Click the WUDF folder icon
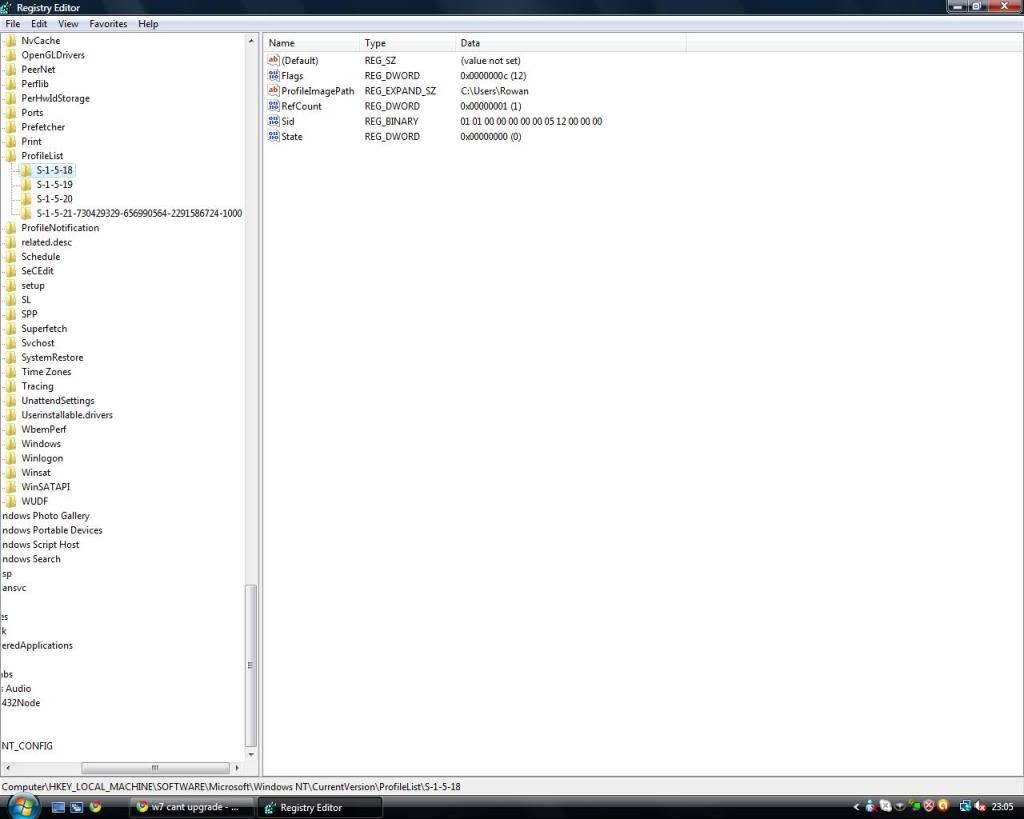Viewport: 1024px width, 819px height. point(10,501)
